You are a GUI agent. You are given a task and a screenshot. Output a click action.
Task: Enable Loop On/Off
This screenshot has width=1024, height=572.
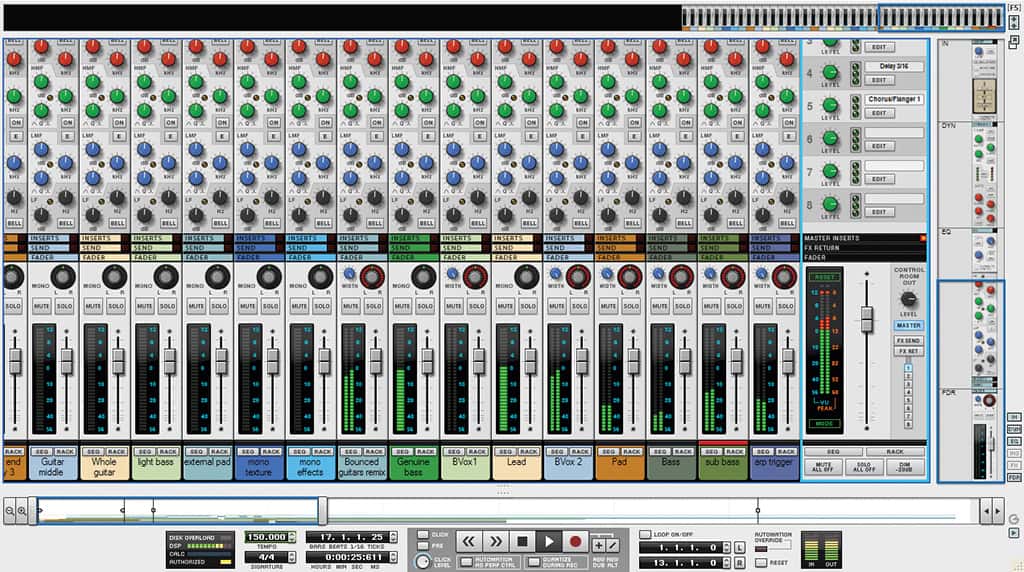pos(645,534)
